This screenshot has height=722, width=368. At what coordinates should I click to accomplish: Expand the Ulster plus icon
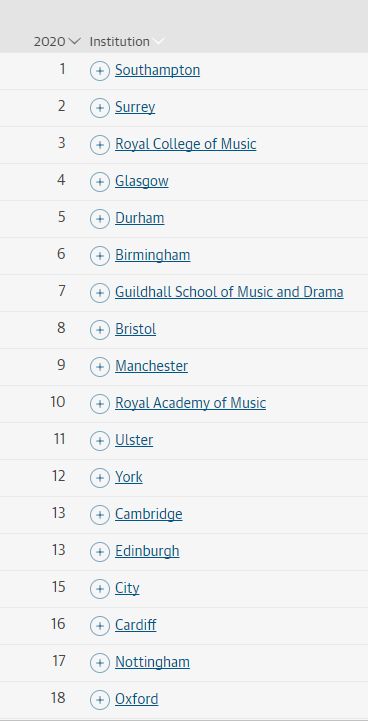point(99,441)
